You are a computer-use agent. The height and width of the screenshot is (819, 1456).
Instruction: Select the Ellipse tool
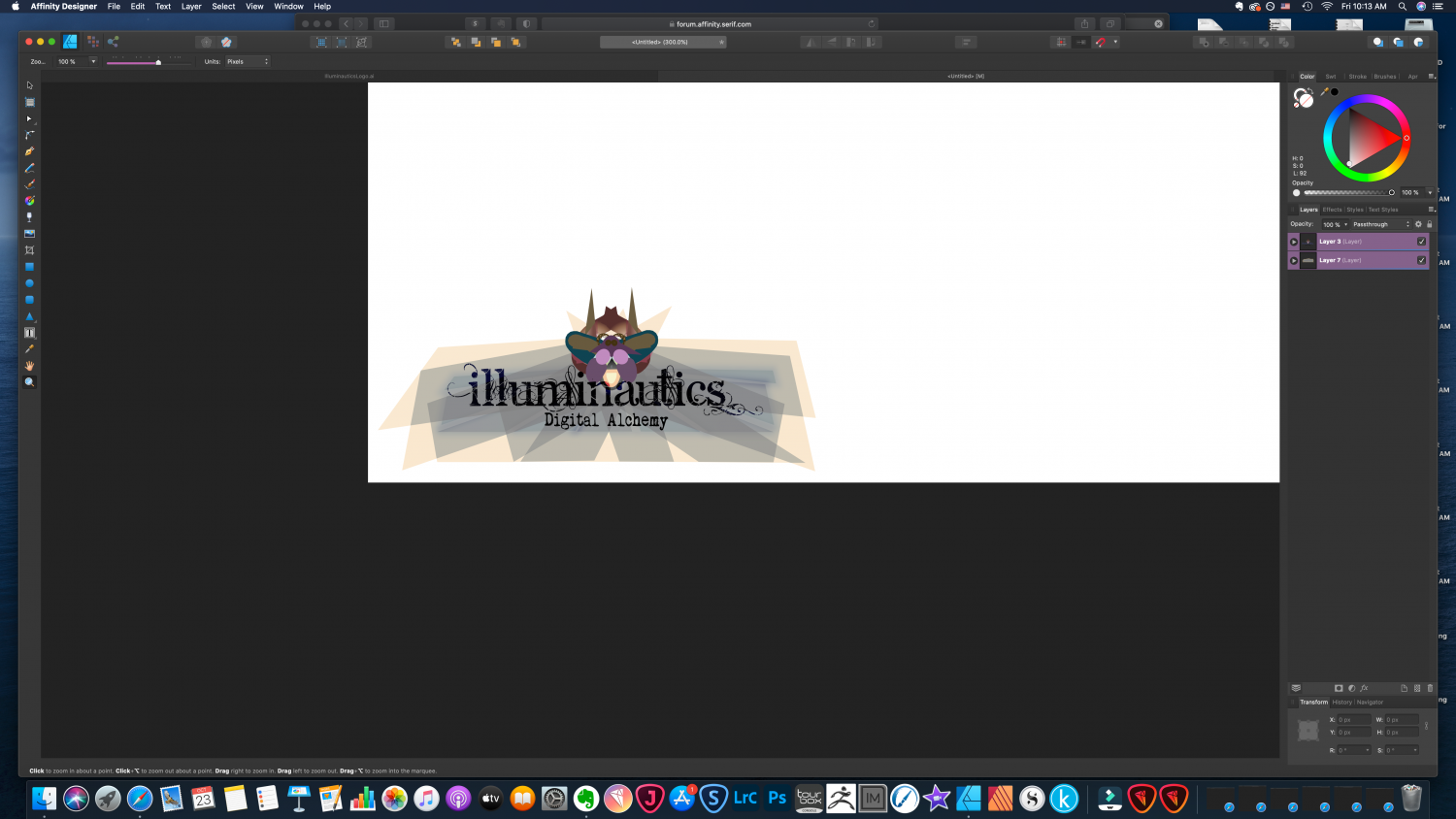(29, 282)
